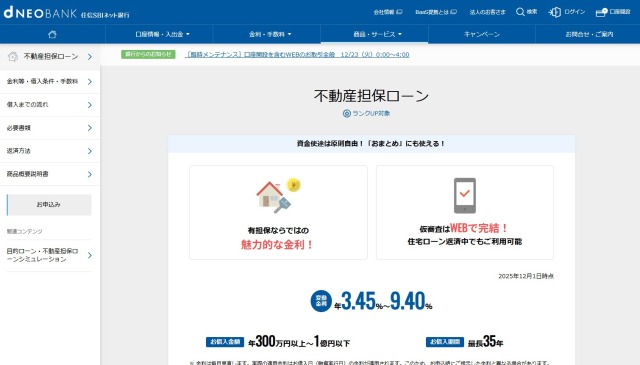Open the お問合せ・ご案内 tab
The width and height of the screenshot is (640, 365).
pyautogui.click(x=589, y=34)
